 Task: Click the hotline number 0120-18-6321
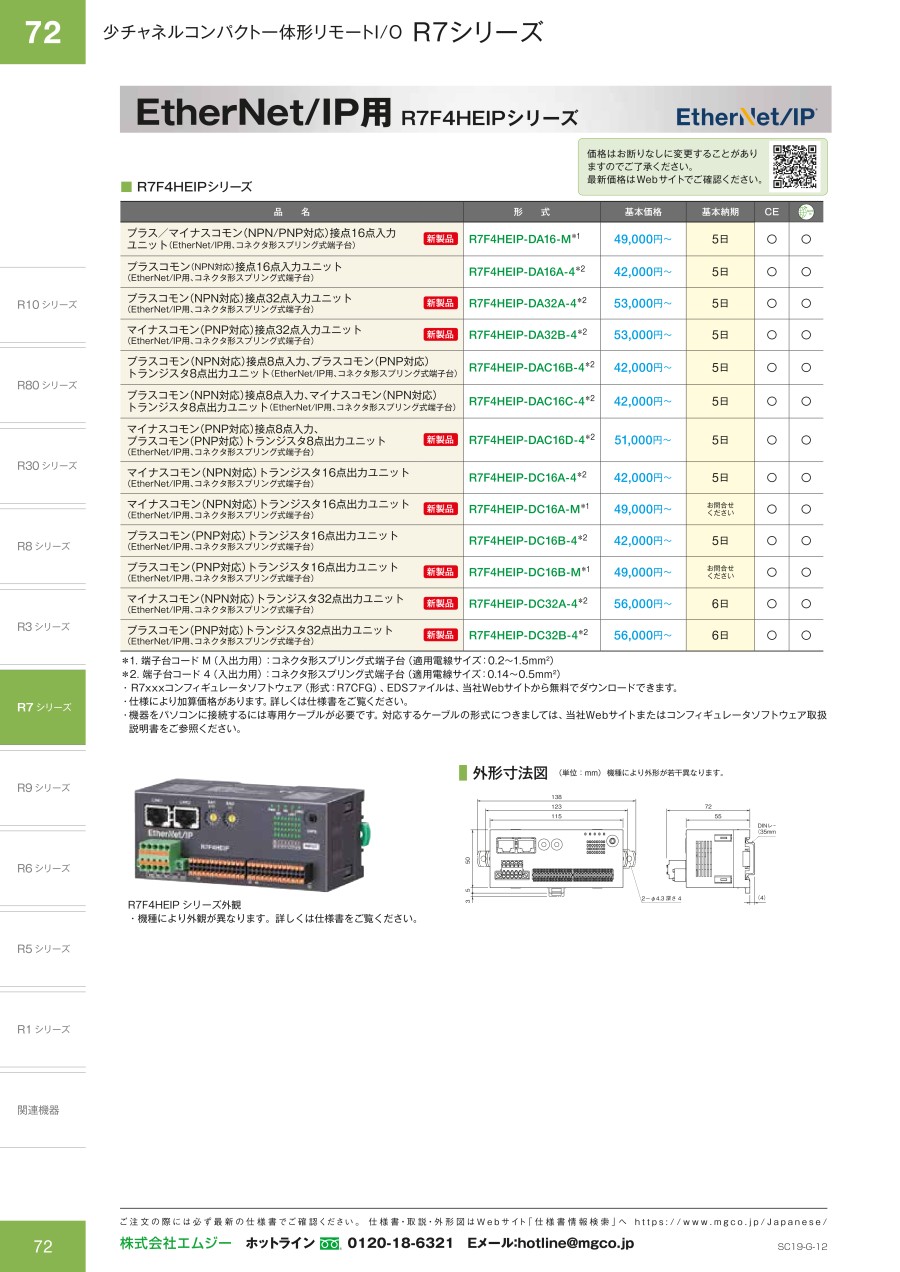[400, 1244]
